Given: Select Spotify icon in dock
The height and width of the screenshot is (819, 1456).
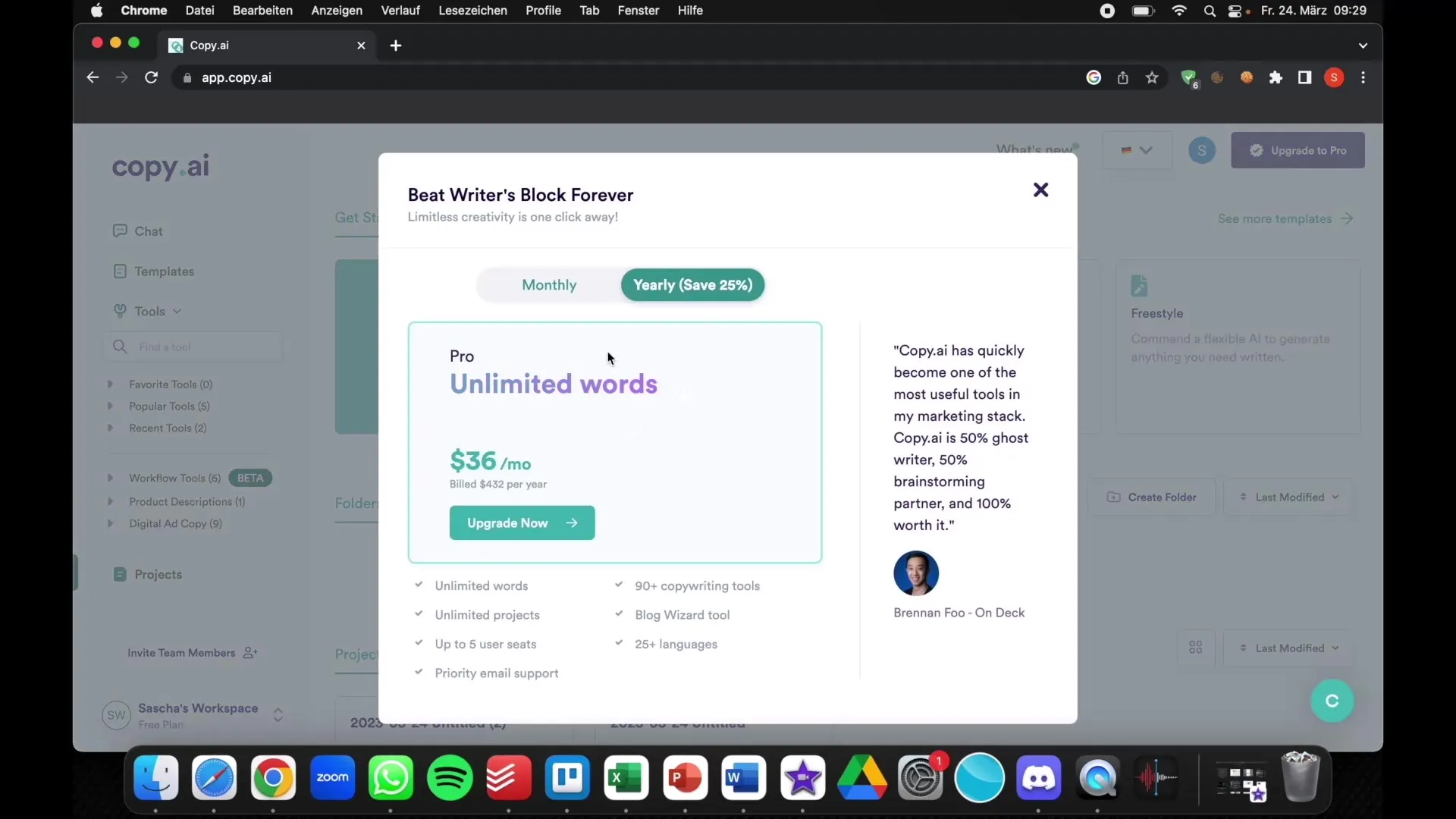Looking at the screenshot, I should 449,778.
